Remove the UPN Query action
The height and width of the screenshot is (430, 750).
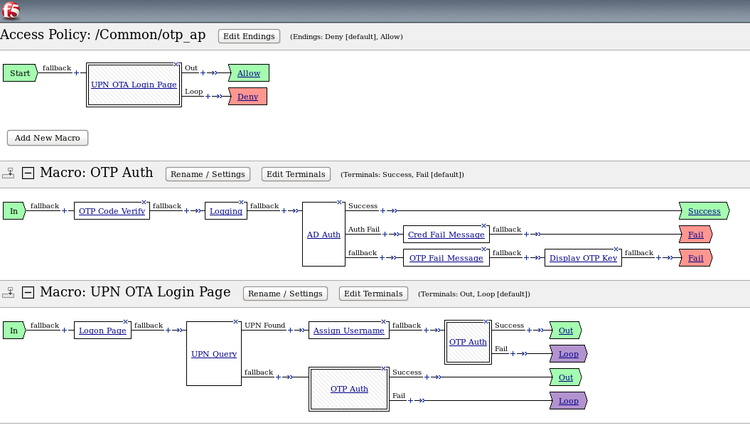pyautogui.click(x=237, y=322)
